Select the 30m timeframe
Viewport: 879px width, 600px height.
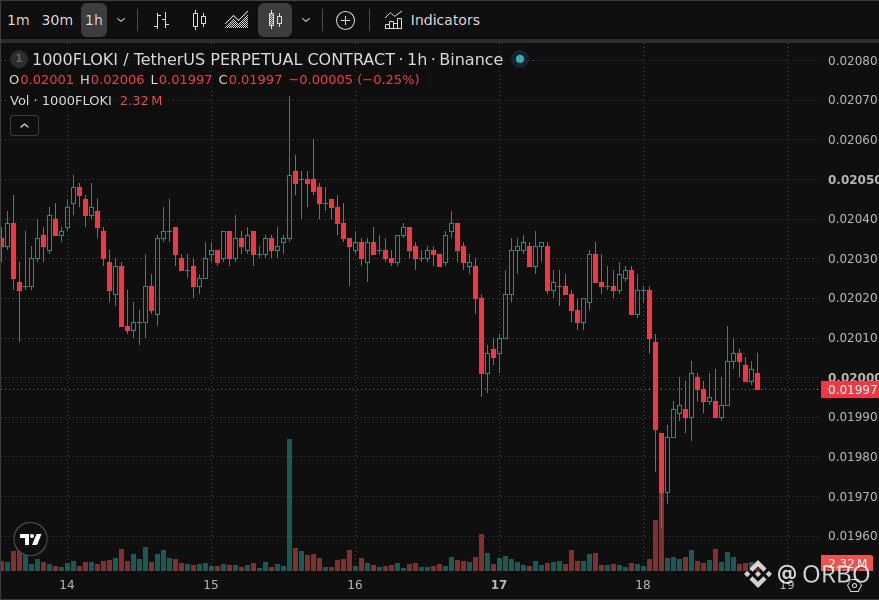(x=57, y=20)
